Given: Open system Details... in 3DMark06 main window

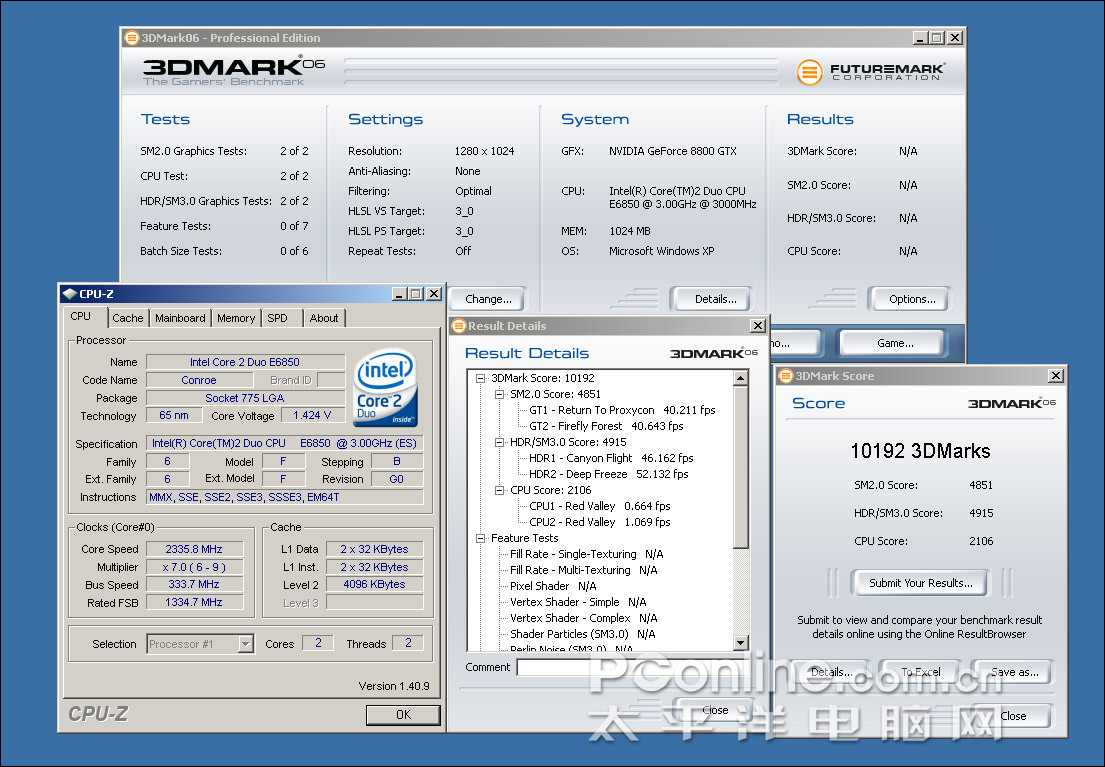Looking at the screenshot, I should coord(715,299).
